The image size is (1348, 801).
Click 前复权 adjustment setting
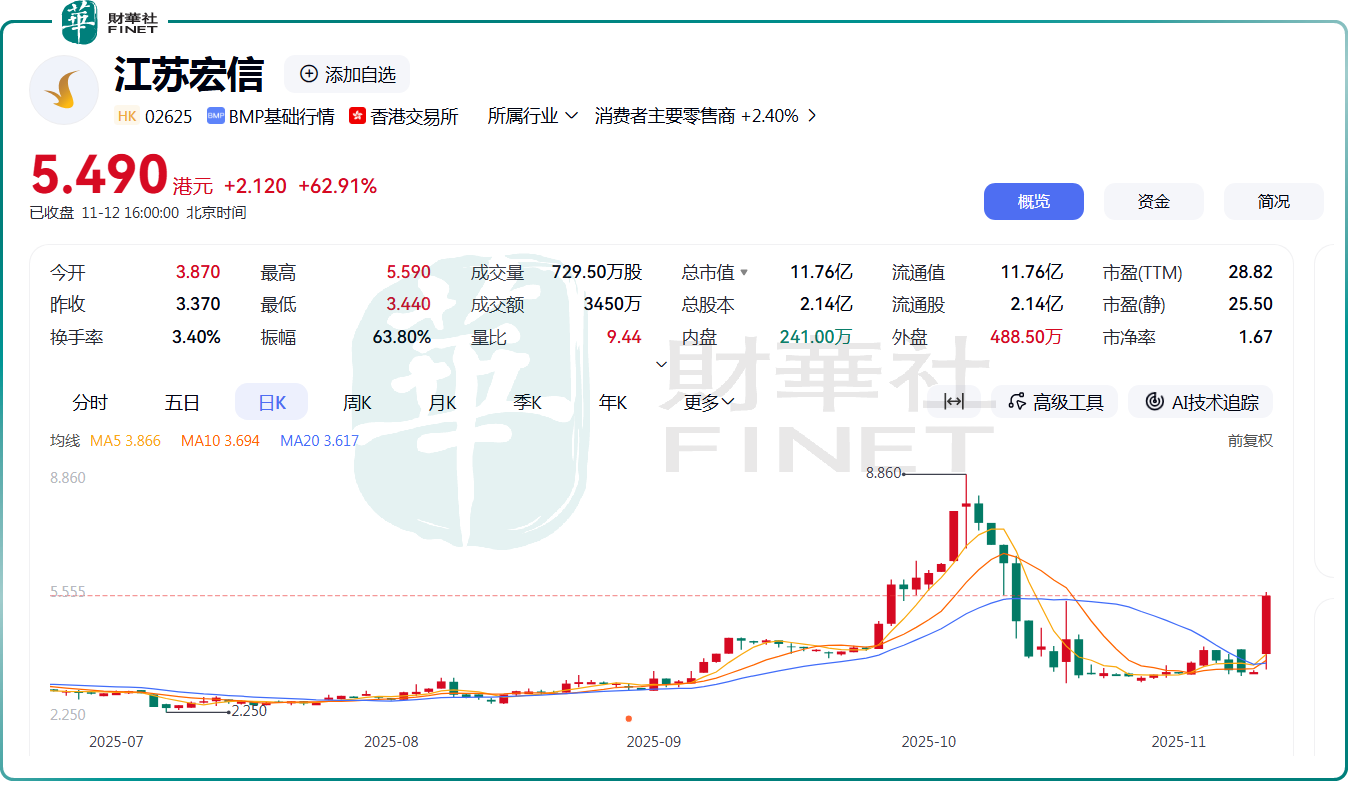click(x=1250, y=440)
